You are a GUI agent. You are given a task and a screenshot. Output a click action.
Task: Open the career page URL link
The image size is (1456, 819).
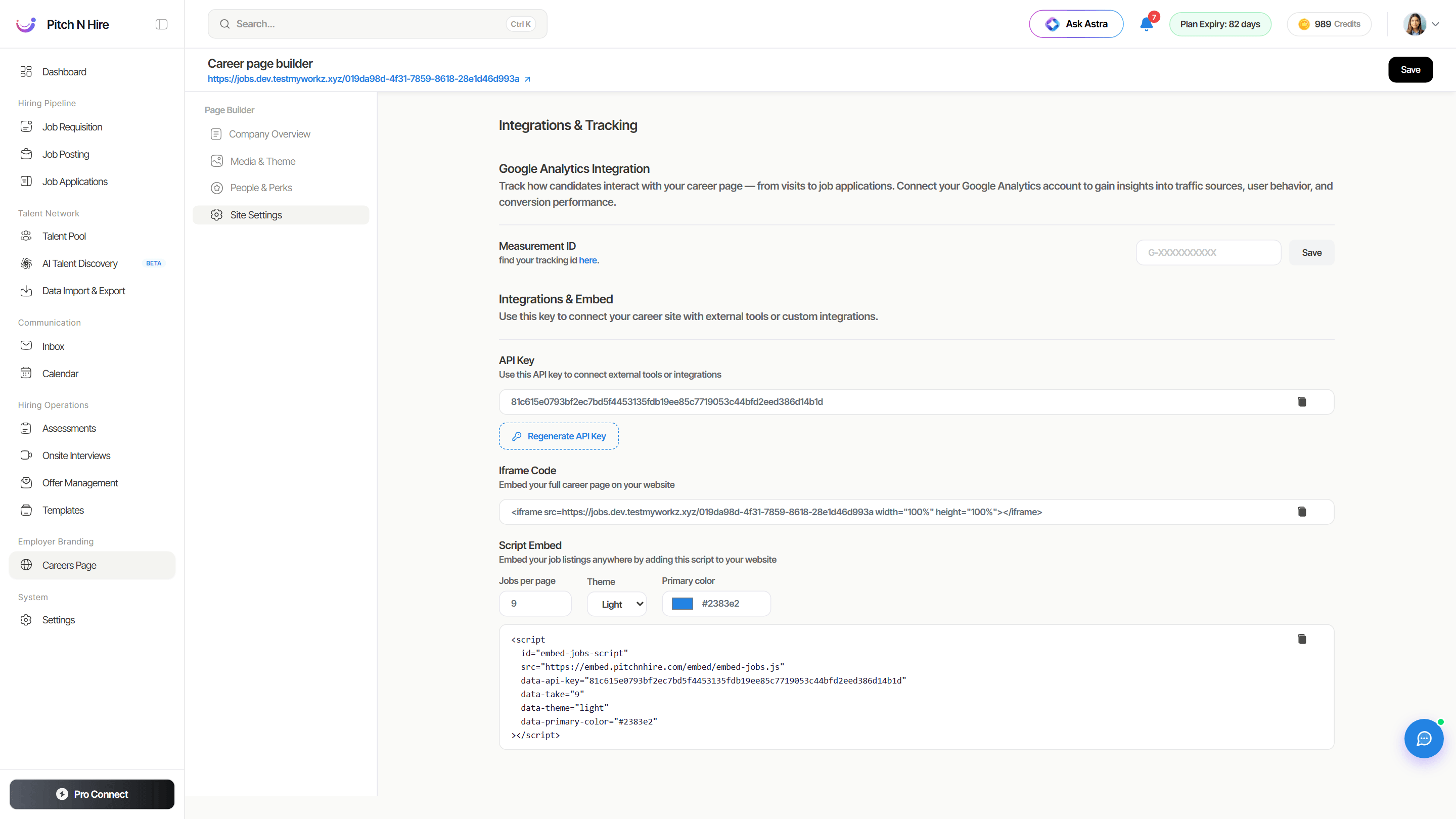[363, 79]
